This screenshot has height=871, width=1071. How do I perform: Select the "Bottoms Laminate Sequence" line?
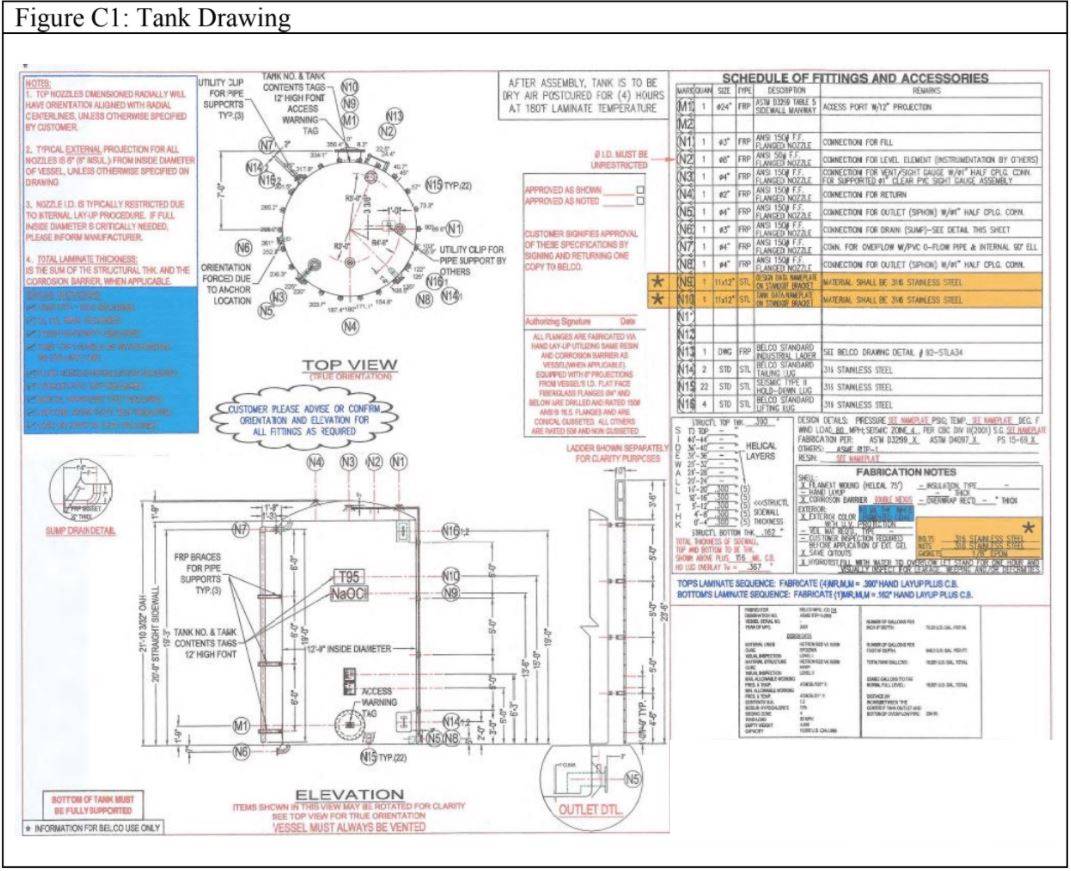coord(824,595)
